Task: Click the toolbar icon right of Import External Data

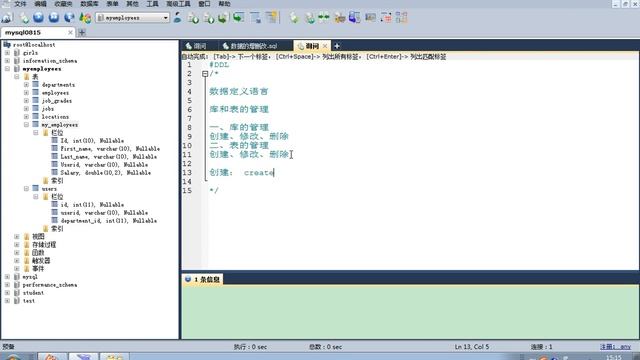Action: click(209, 18)
